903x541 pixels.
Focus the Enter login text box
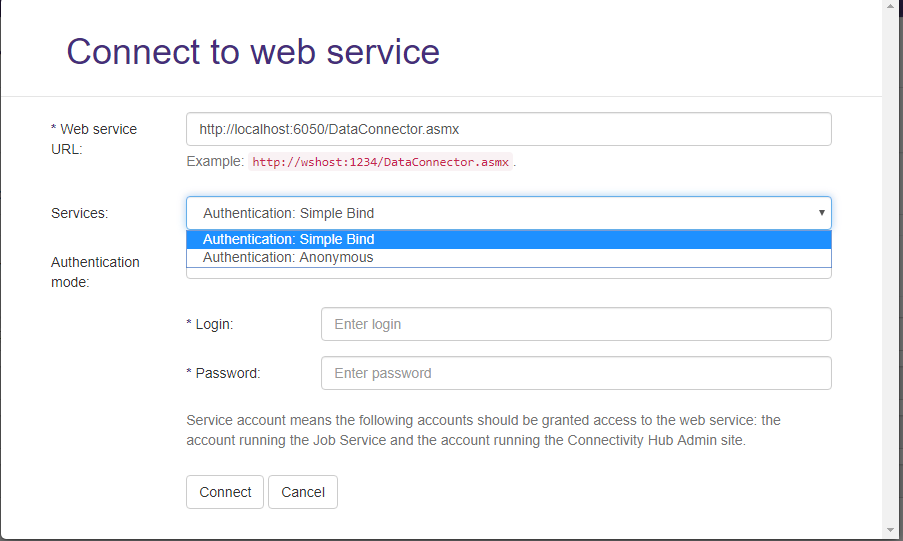click(575, 324)
